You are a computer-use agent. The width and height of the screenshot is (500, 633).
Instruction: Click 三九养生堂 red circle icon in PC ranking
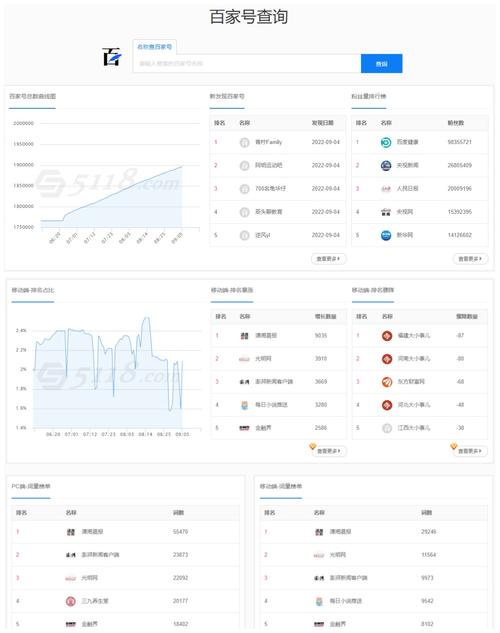pos(71,601)
